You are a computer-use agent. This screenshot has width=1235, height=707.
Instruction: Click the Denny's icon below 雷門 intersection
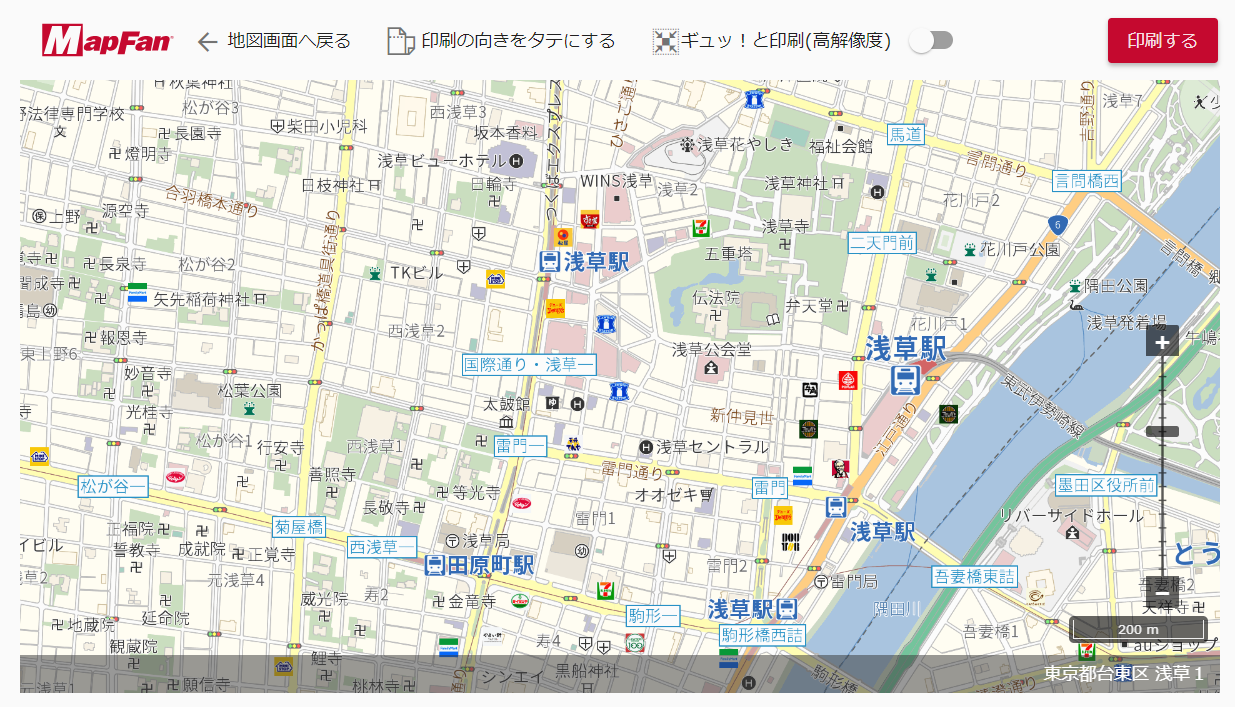coord(783,515)
